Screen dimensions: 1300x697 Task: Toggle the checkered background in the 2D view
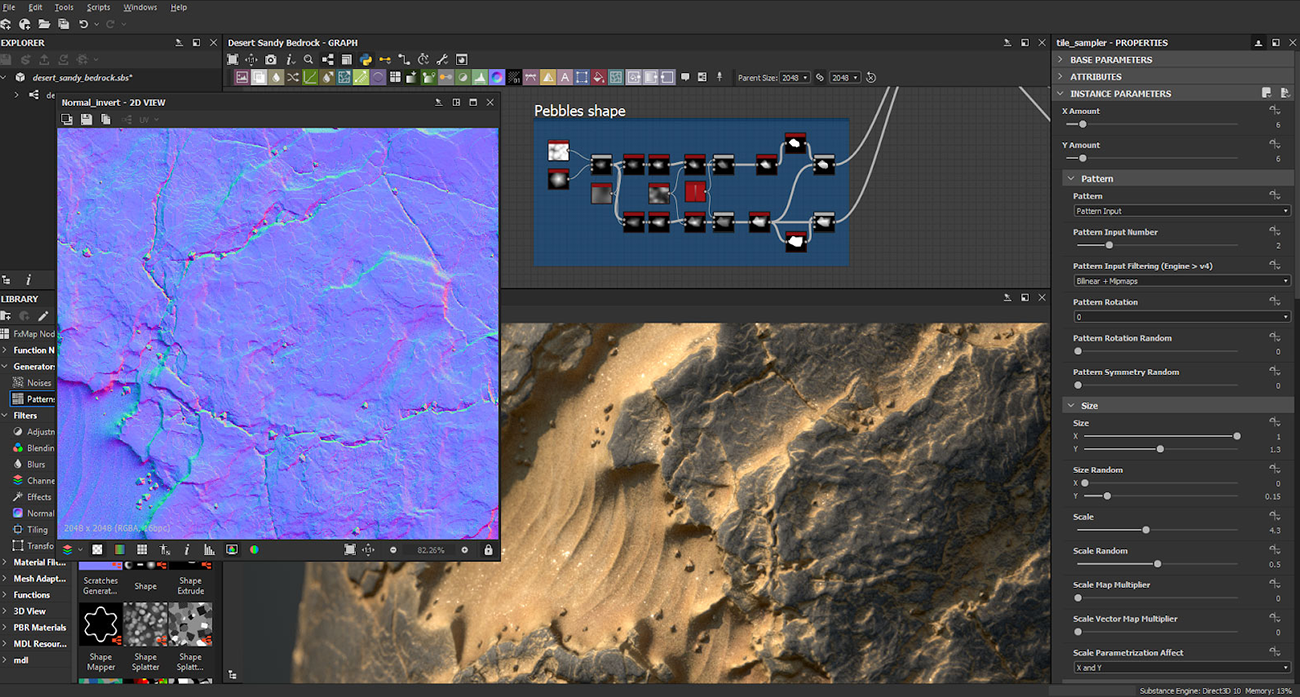click(x=98, y=549)
